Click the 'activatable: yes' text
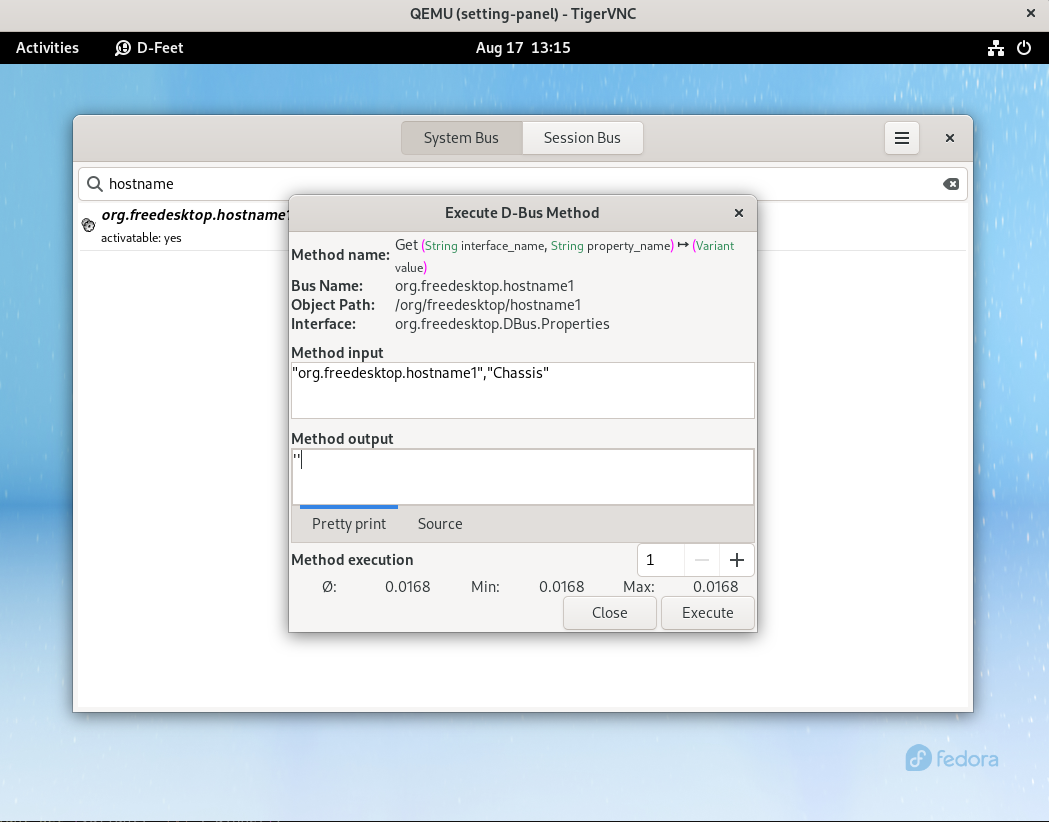Viewport: 1049px width, 822px height. (x=141, y=238)
